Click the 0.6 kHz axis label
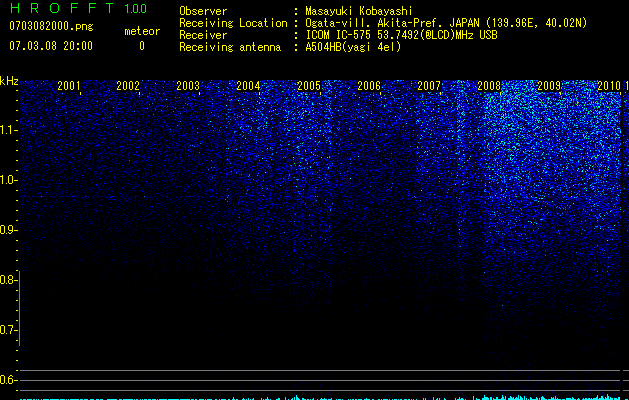This screenshot has width=629, height=400. [8, 380]
